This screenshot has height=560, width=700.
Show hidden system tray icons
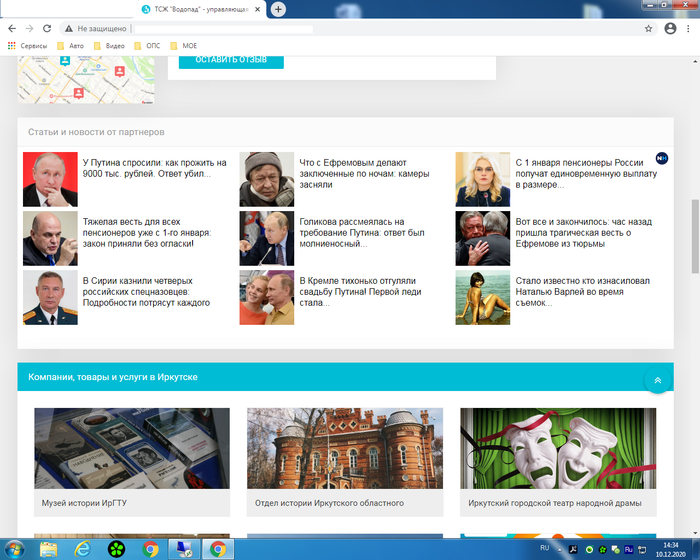coord(559,549)
